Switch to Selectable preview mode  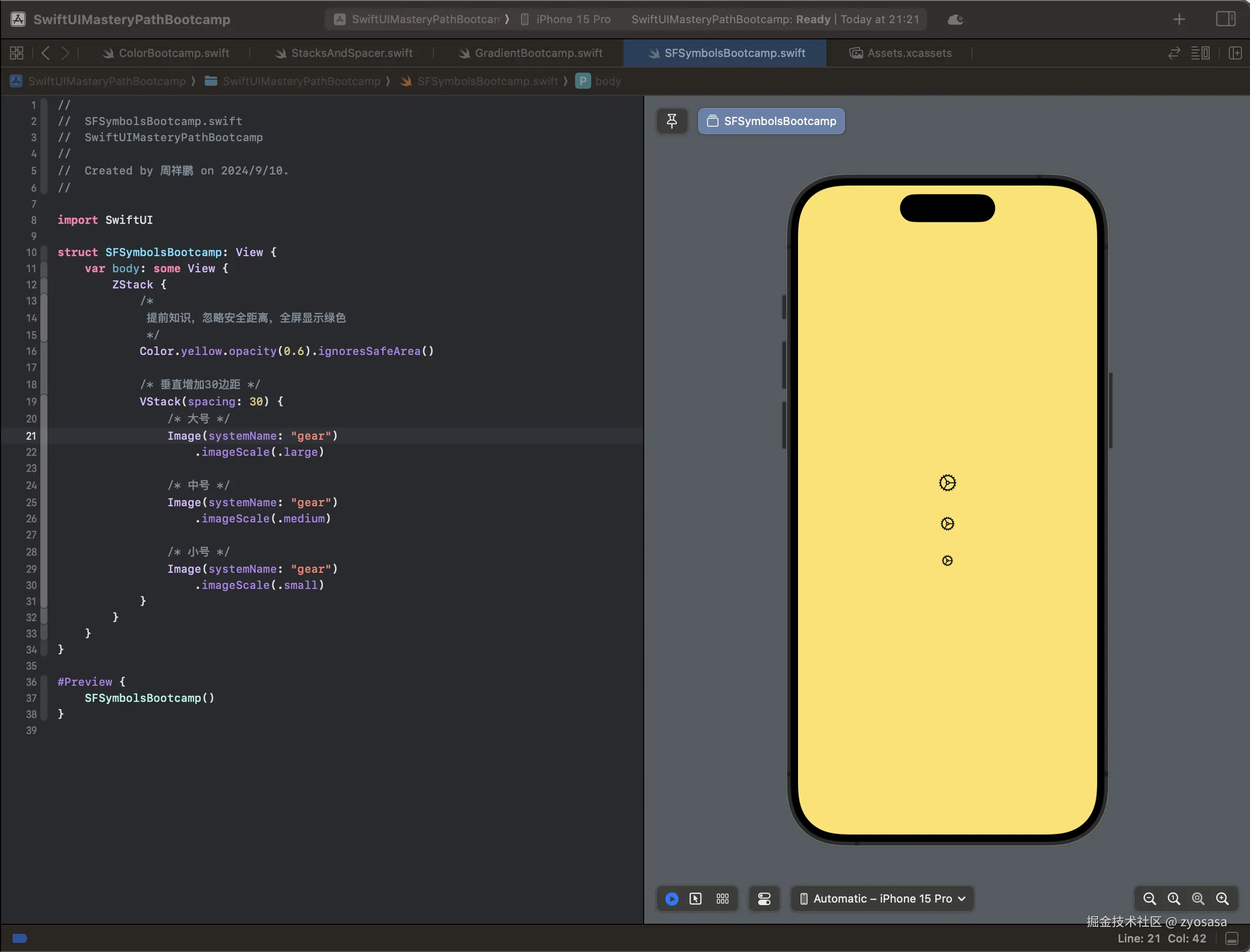pos(696,899)
